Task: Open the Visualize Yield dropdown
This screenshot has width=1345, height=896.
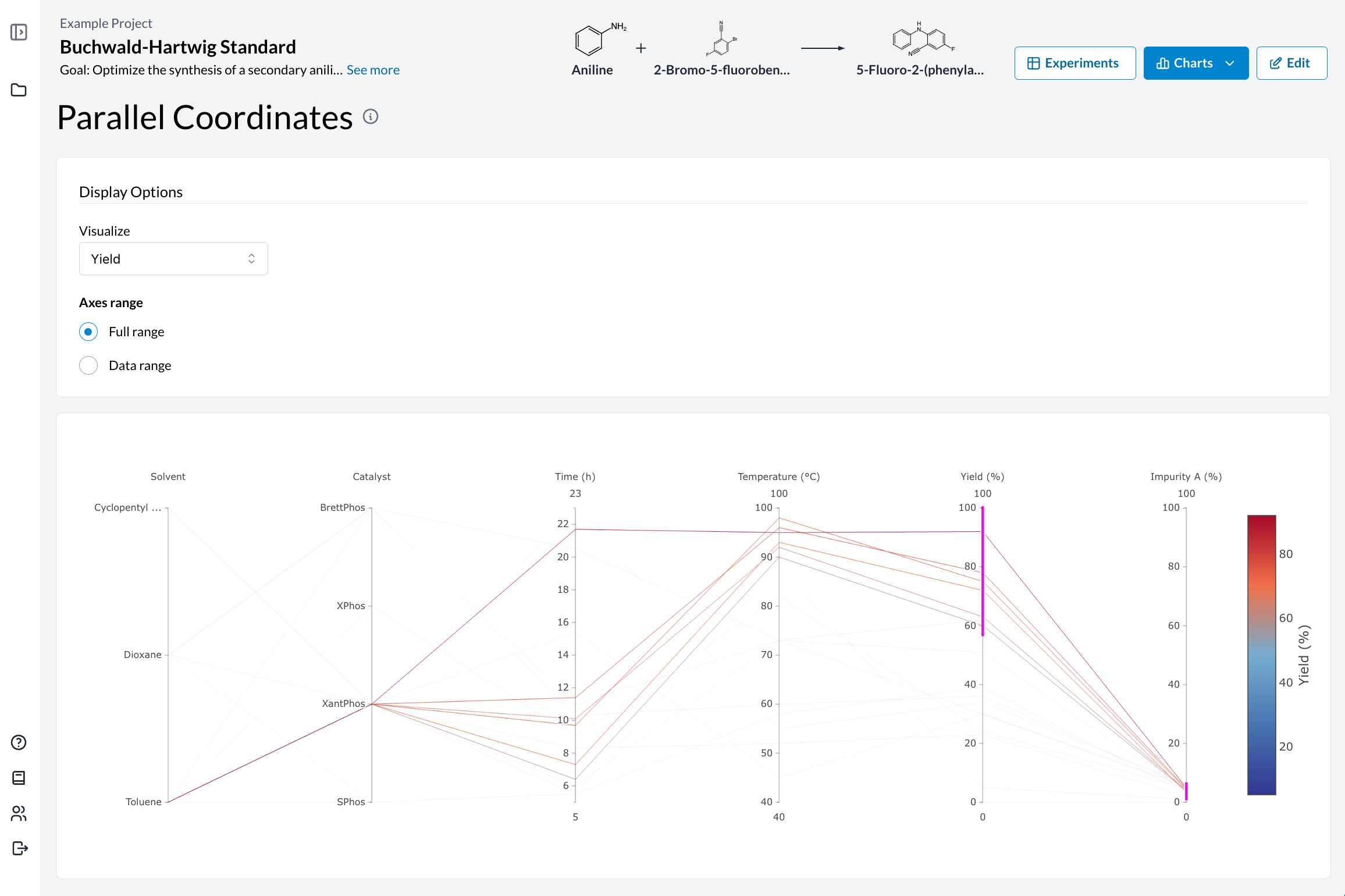Action: pyautogui.click(x=173, y=259)
